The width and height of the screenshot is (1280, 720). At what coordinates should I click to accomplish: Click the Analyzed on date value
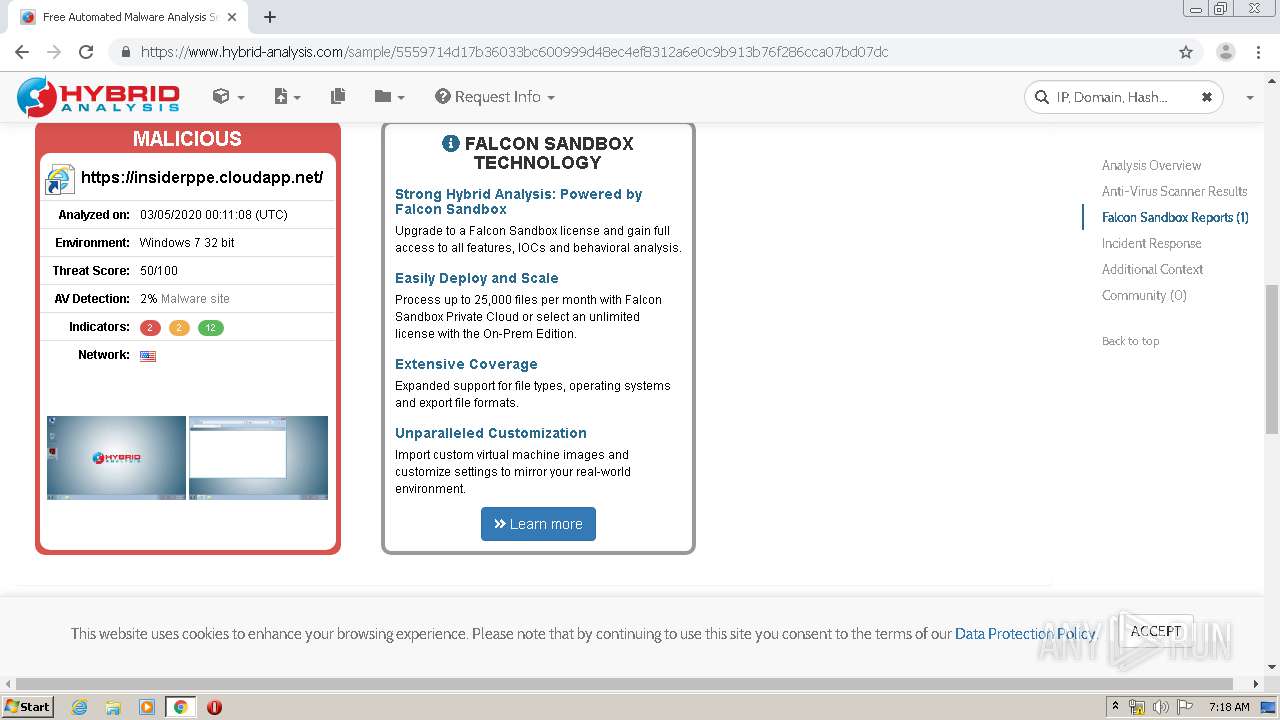coord(214,215)
